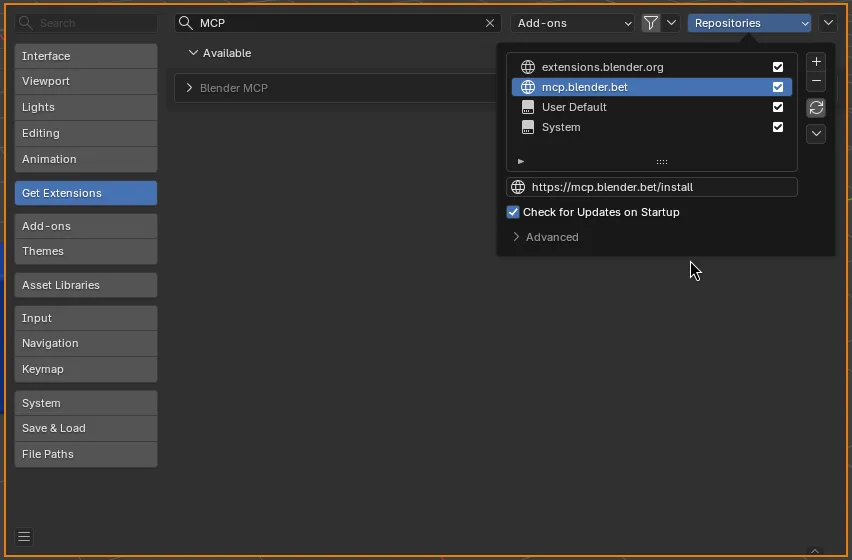This screenshot has height=560, width=852.
Task: Toggle System repository checkbox
Action: 778,127
